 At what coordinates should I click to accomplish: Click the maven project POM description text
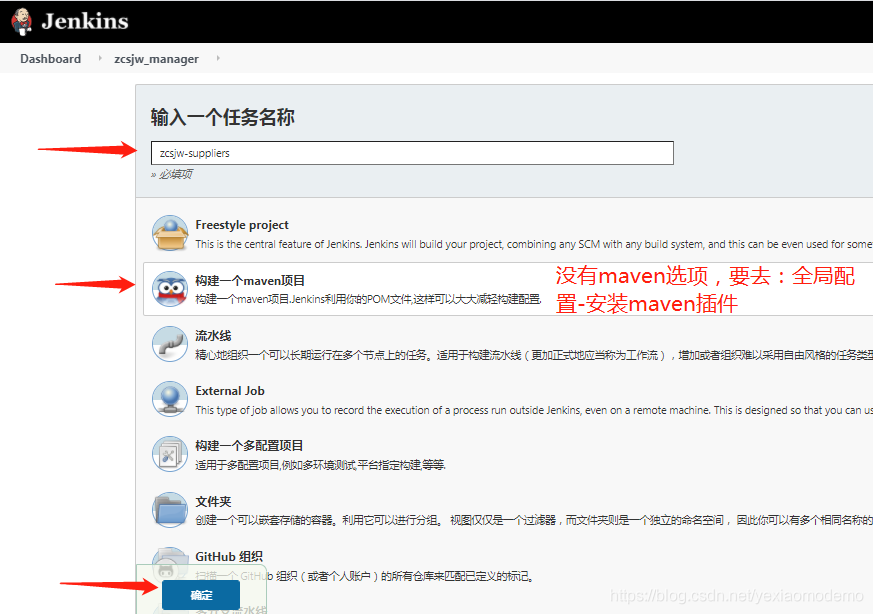point(368,299)
